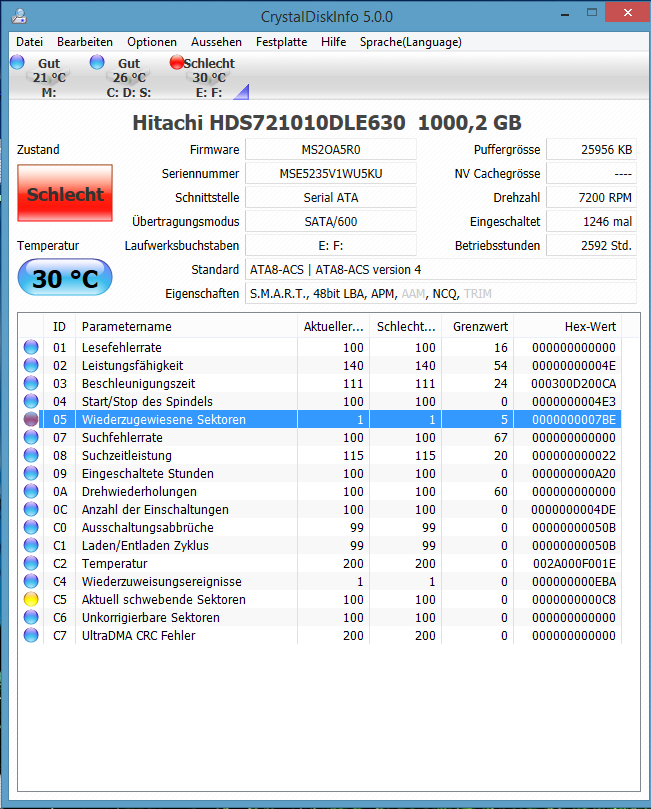651x809 pixels.
Task: Click purple status icon of Wiederzugewiesene Sektoren
Action: point(31,419)
